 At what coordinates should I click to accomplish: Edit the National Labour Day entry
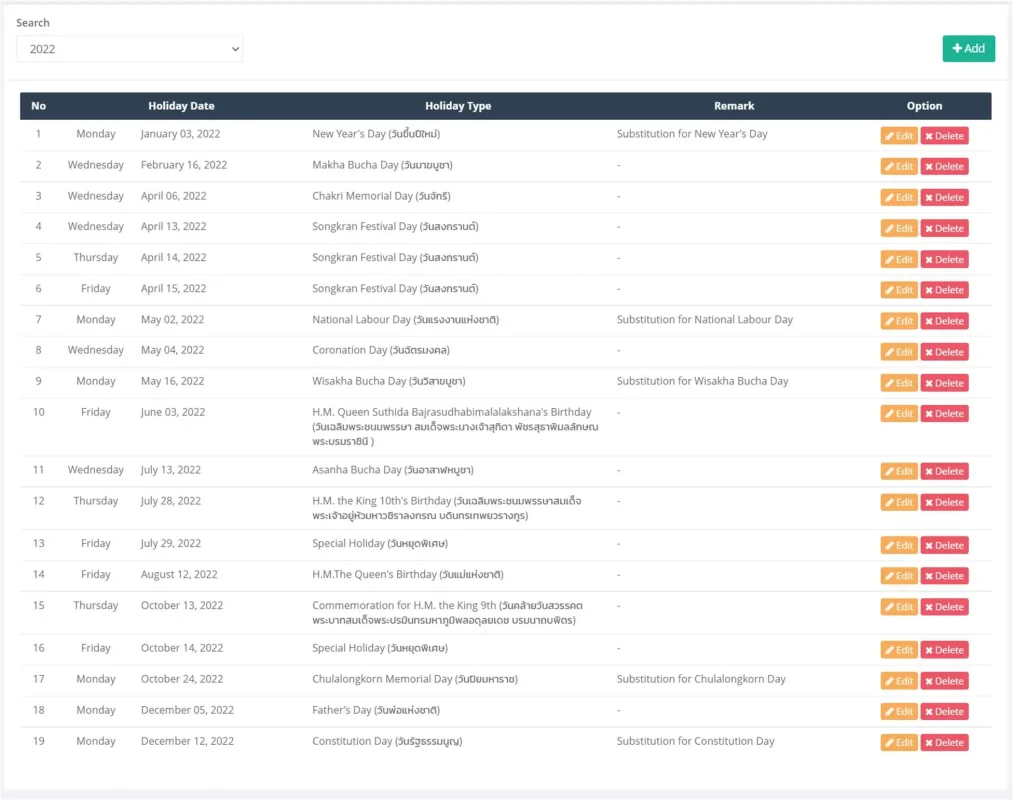click(898, 321)
